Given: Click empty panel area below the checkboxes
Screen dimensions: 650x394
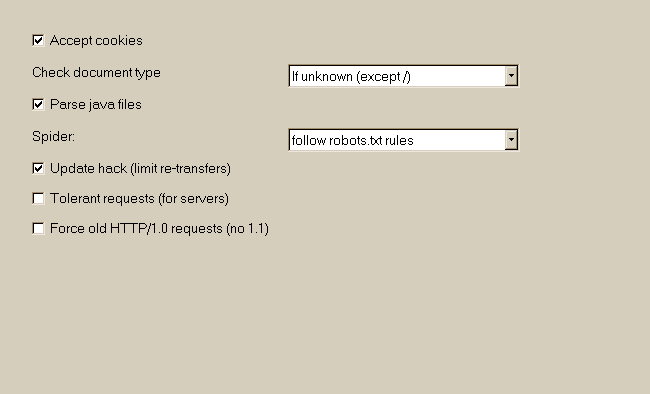Looking at the screenshot, I should point(325,315).
